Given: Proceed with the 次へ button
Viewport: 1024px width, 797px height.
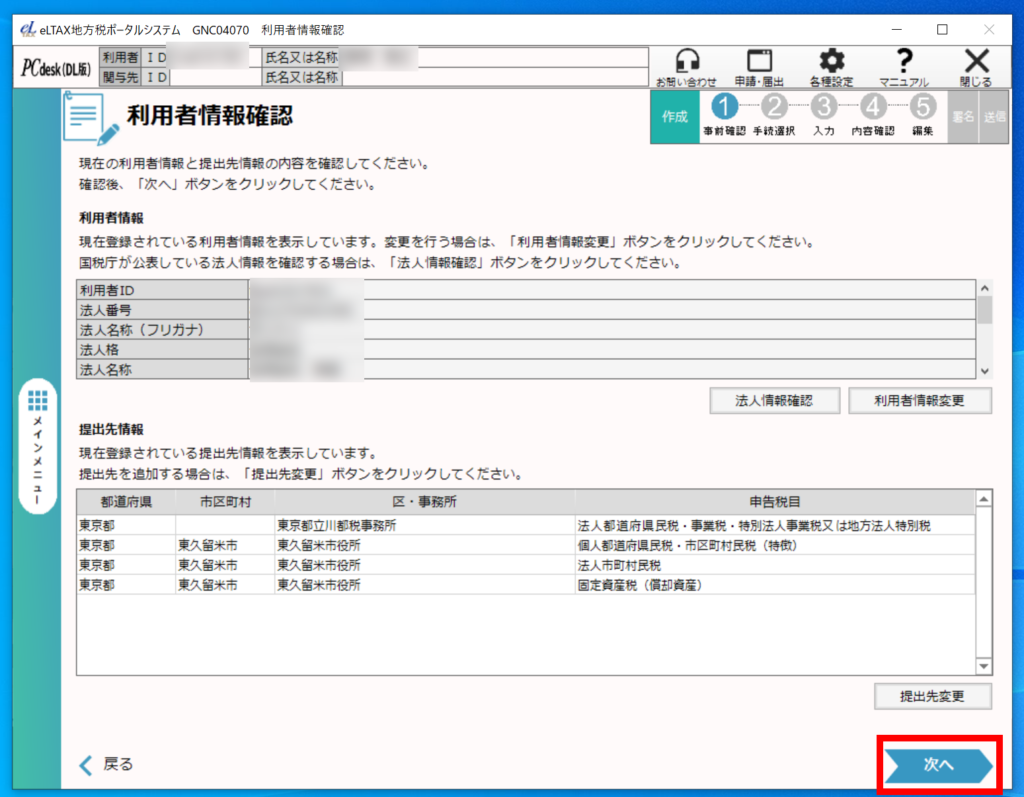Looking at the screenshot, I should coord(938,764).
